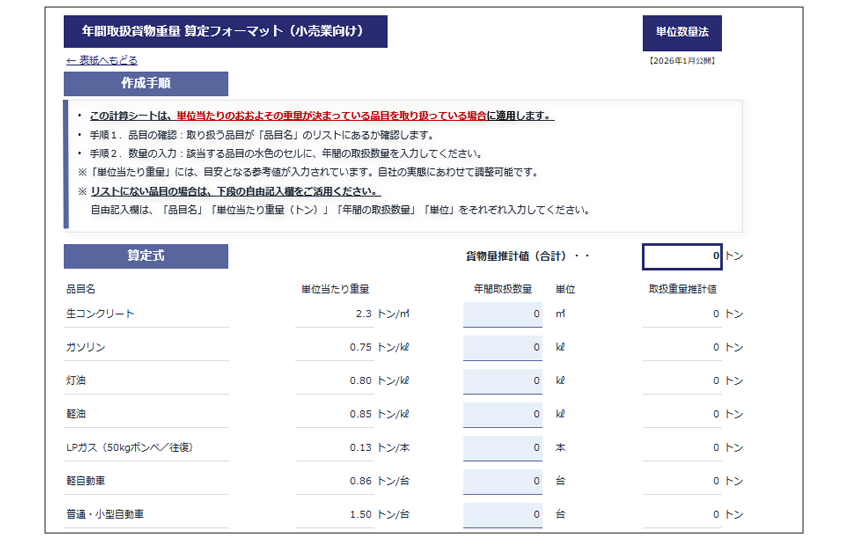Click 年間取扱数量 input for LPガス
Image resolution: width=860 pixels, height=540 pixels.
tap(502, 448)
